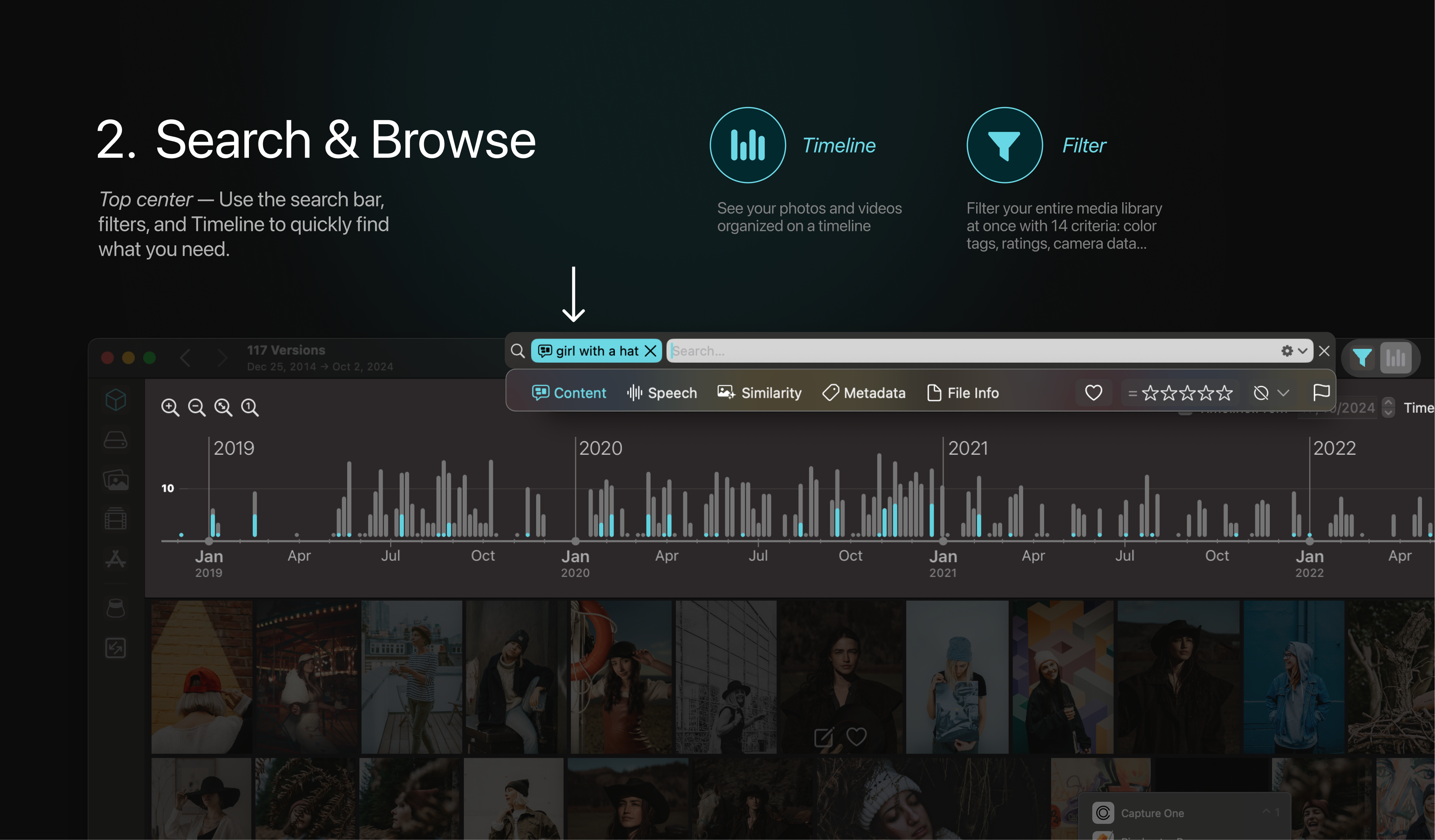Screen dimensions: 1435x840
Task: Open the drive sidebar icon
Action: tap(115, 440)
